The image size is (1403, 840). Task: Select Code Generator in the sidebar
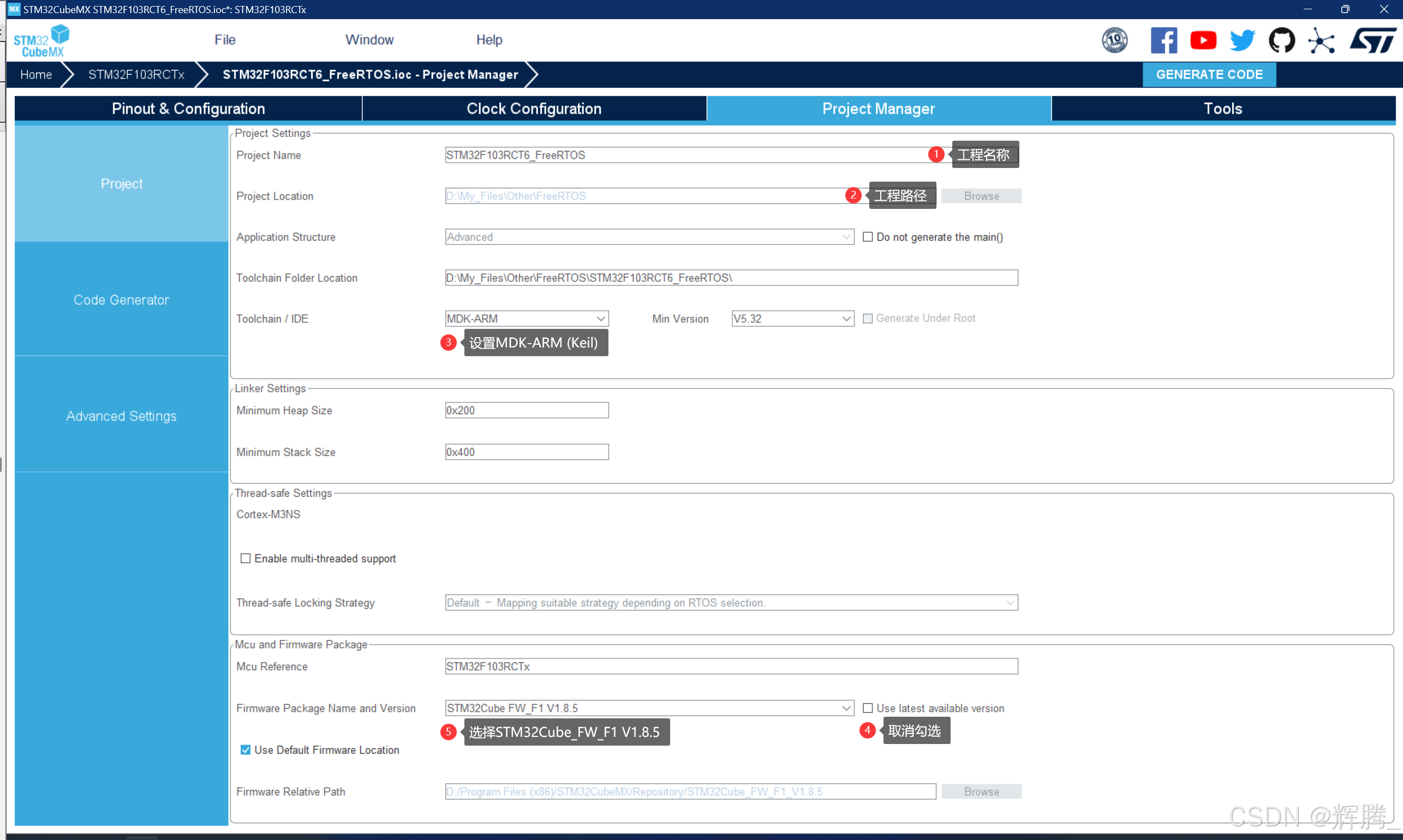(x=121, y=300)
